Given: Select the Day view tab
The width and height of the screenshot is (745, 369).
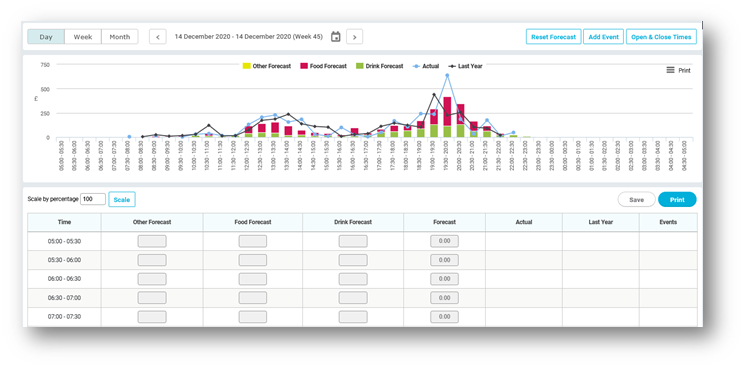Looking at the screenshot, I should click(46, 37).
